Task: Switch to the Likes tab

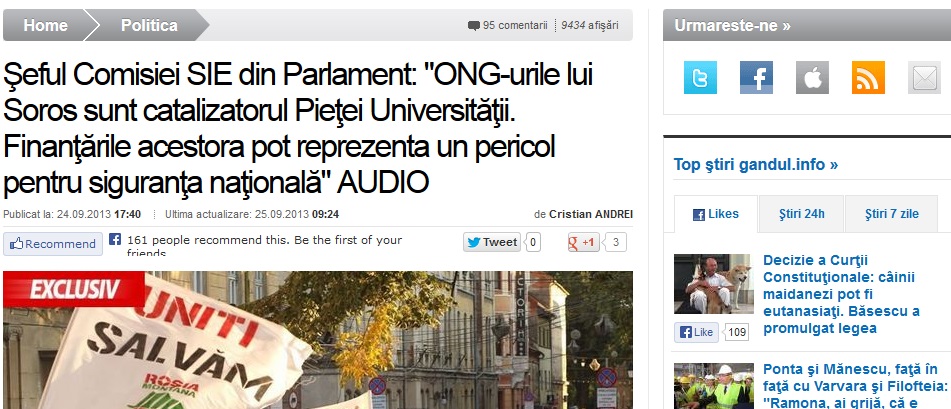Action: pos(716,214)
